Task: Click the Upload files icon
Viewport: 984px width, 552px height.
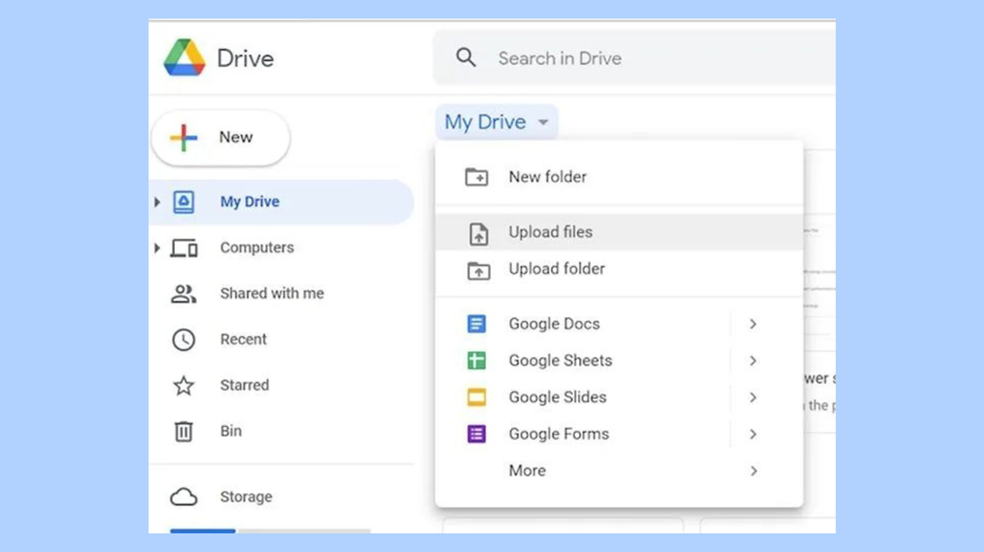Action: tap(478, 233)
